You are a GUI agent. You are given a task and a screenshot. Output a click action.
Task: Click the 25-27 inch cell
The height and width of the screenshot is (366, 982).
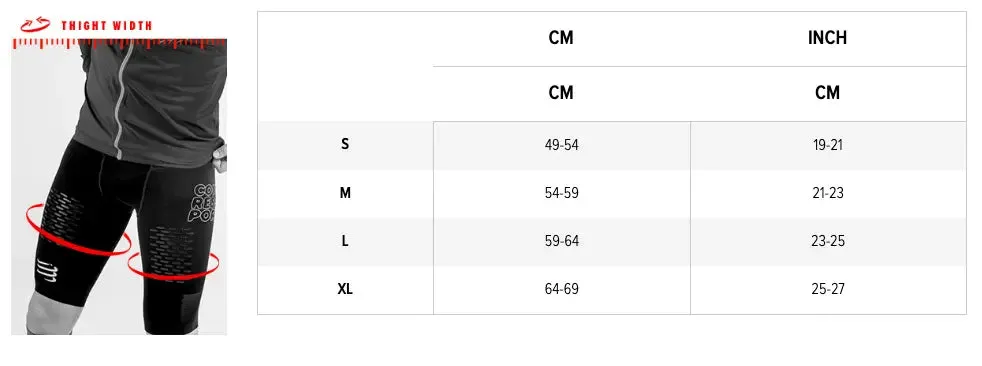click(x=828, y=290)
